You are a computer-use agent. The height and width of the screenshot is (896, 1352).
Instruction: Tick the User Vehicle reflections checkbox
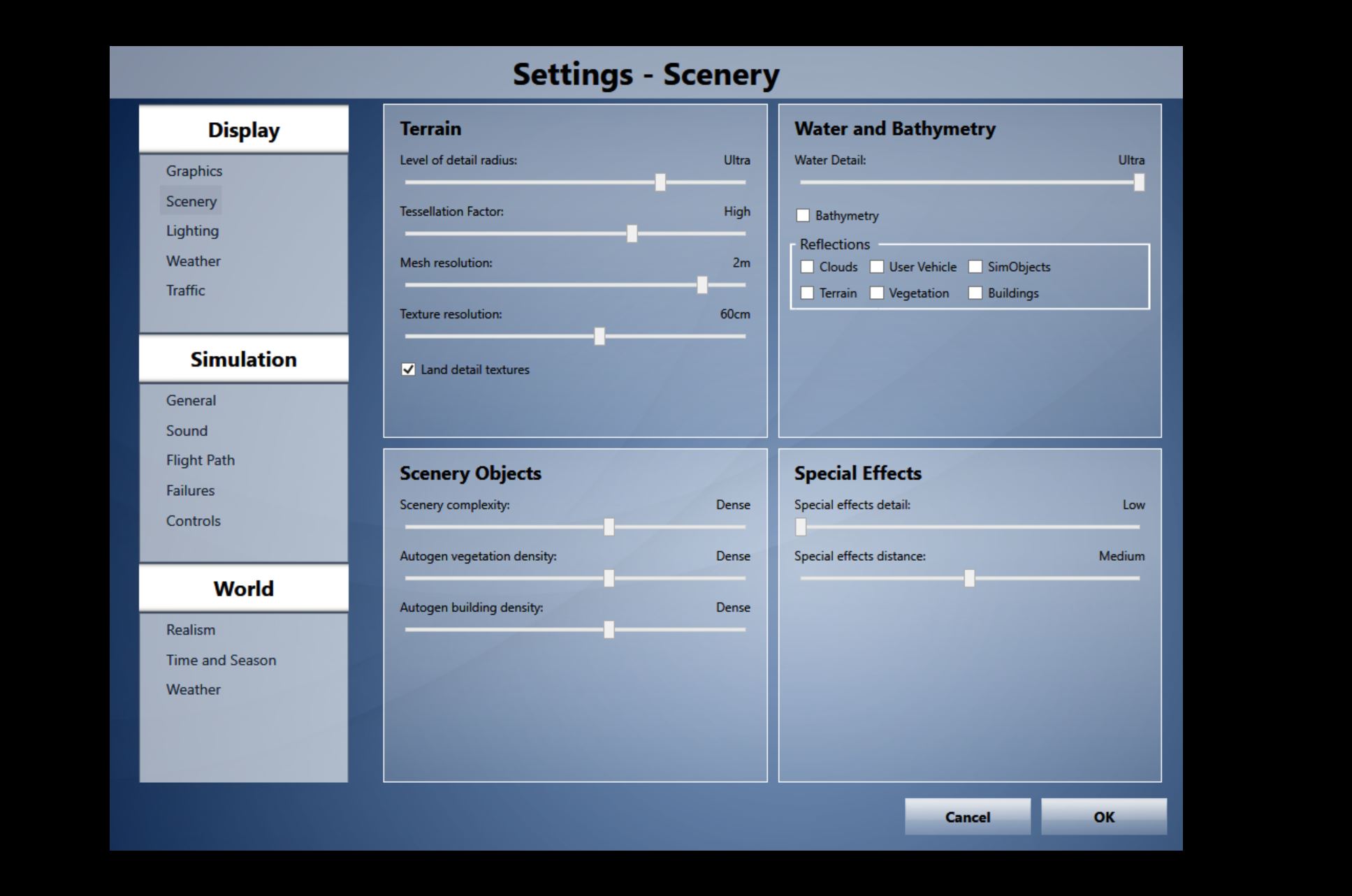(877, 267)
